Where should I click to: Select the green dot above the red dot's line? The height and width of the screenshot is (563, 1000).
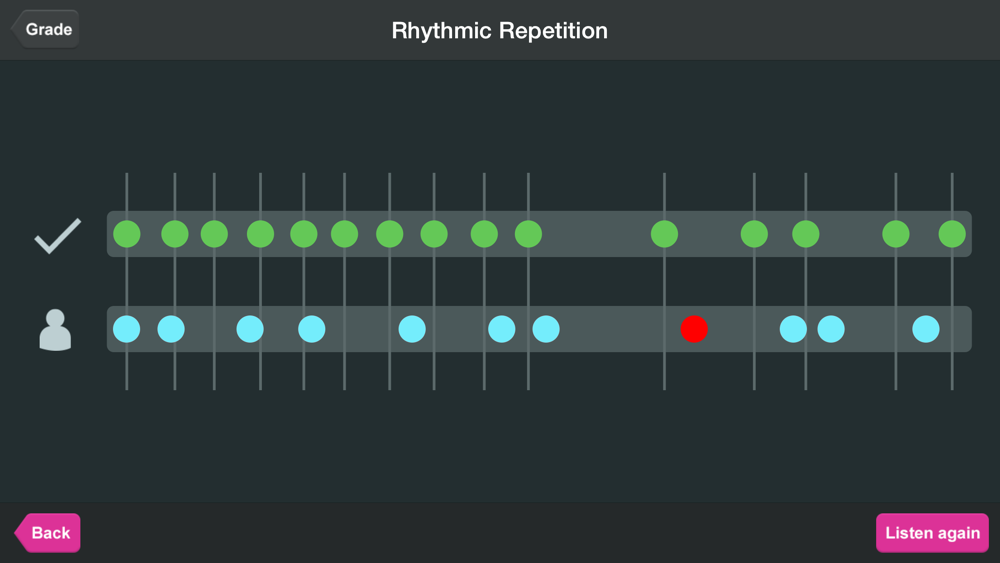click(664, 234)
